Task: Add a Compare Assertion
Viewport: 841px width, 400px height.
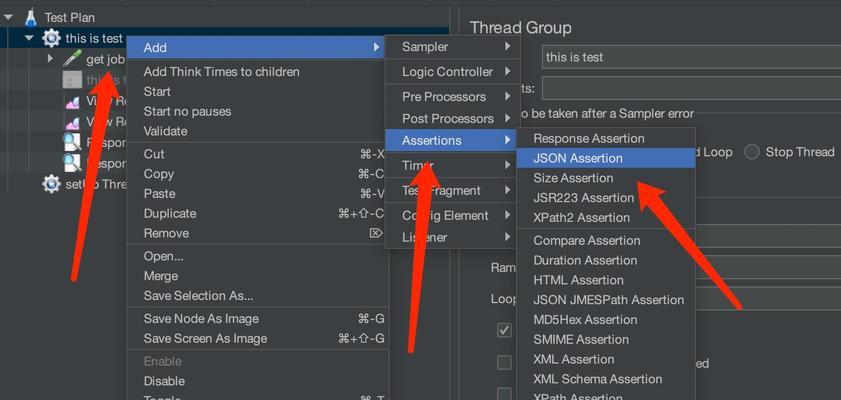Action: click(x=606, y=241)
